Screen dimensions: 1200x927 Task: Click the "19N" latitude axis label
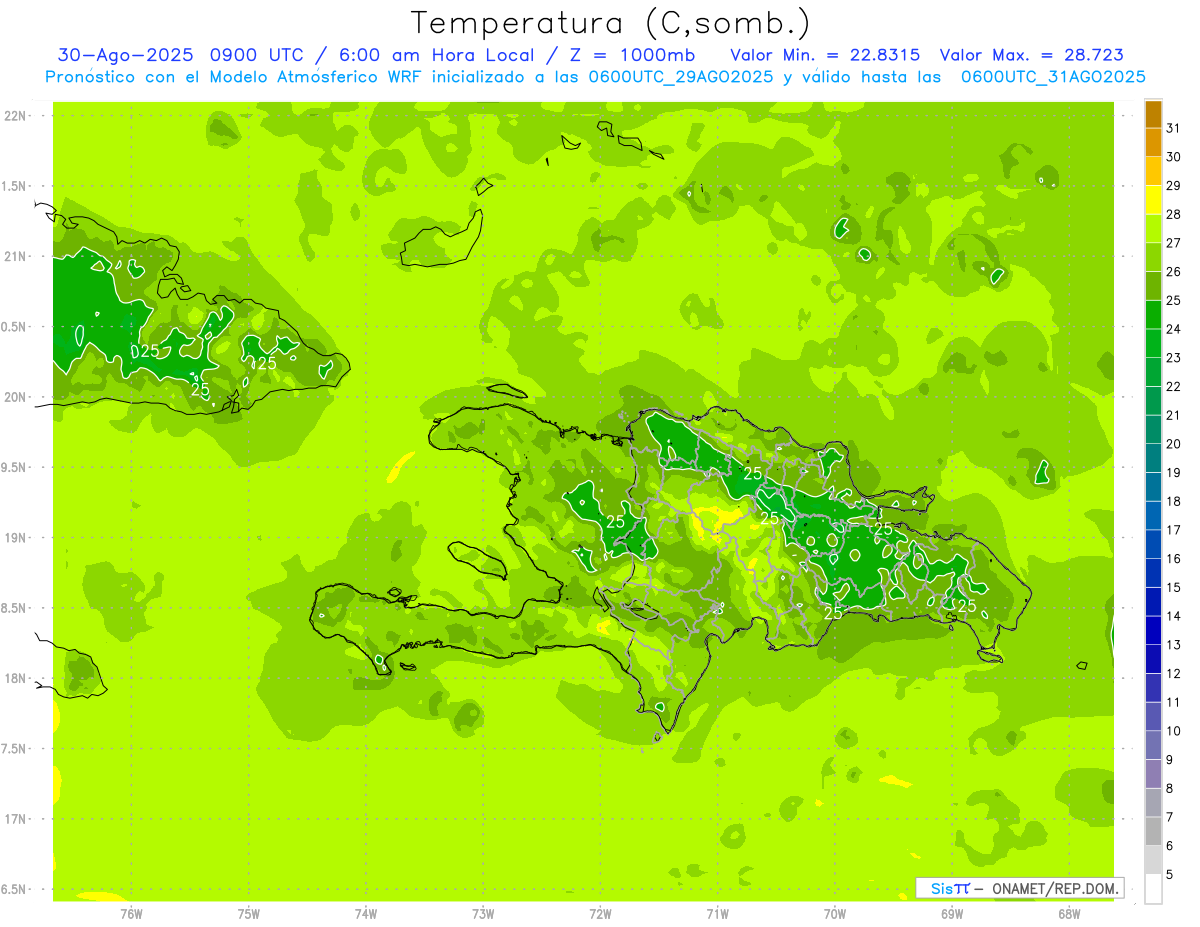[16, 538]
